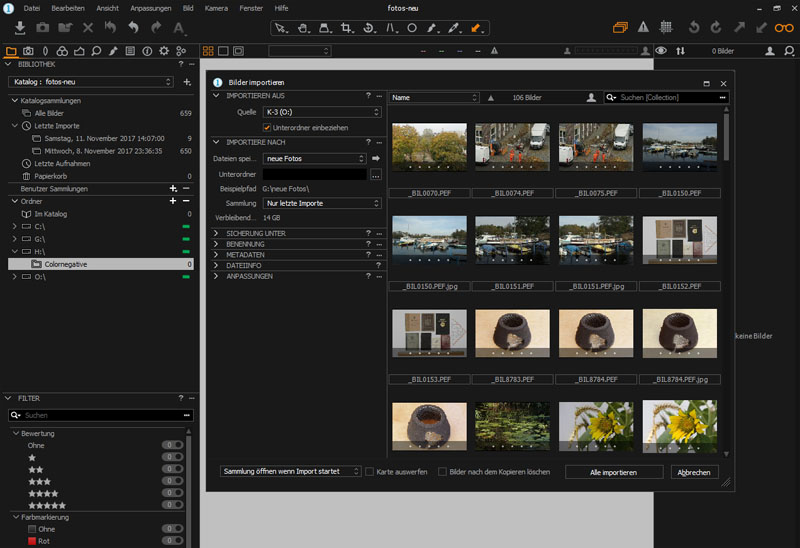Click the redo arrow in main toolbar
800x548 pixels.
coord(156,28)
